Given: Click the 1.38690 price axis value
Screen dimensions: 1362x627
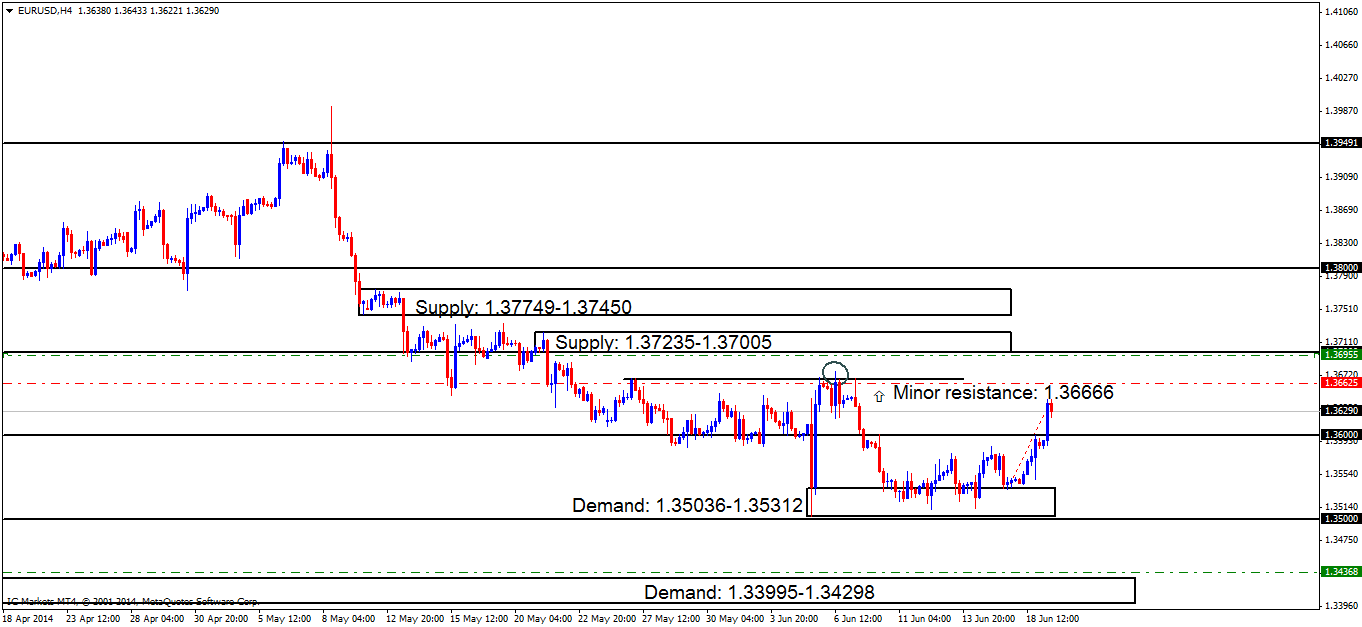Looking at the screenshot, I should 1339,209.
